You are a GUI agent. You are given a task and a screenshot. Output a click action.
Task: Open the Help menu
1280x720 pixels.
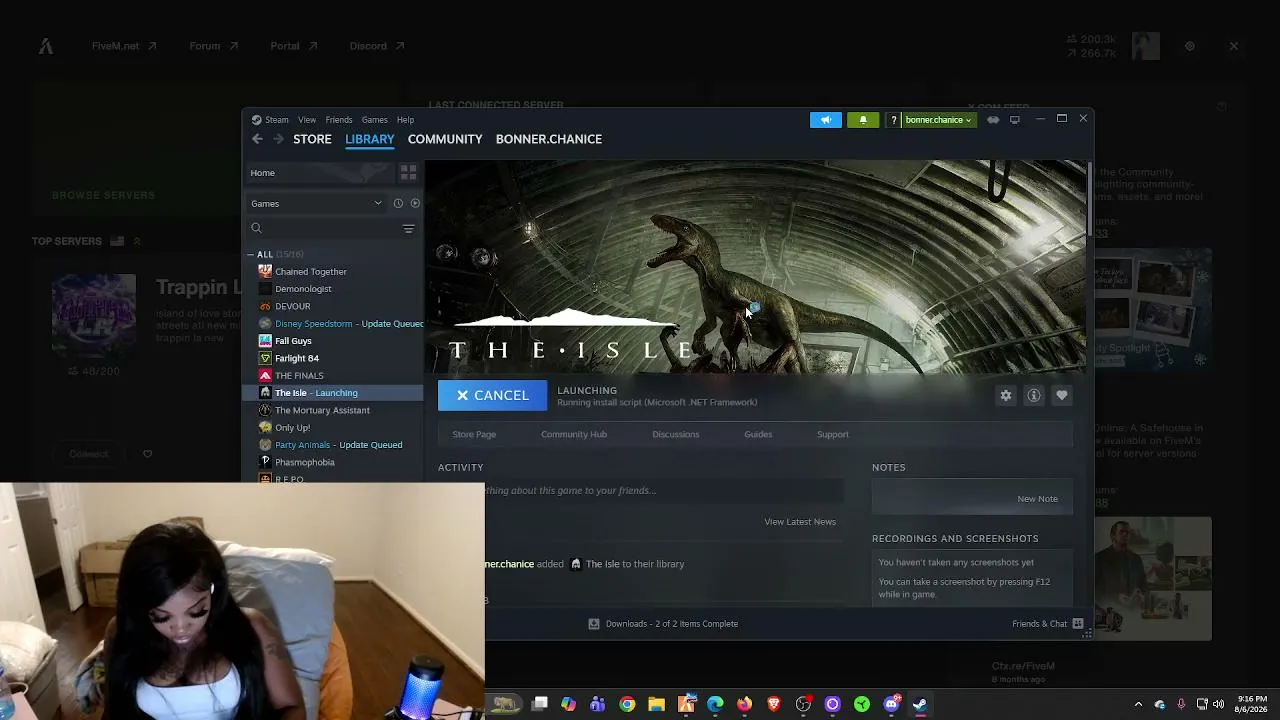coord(405,120)
